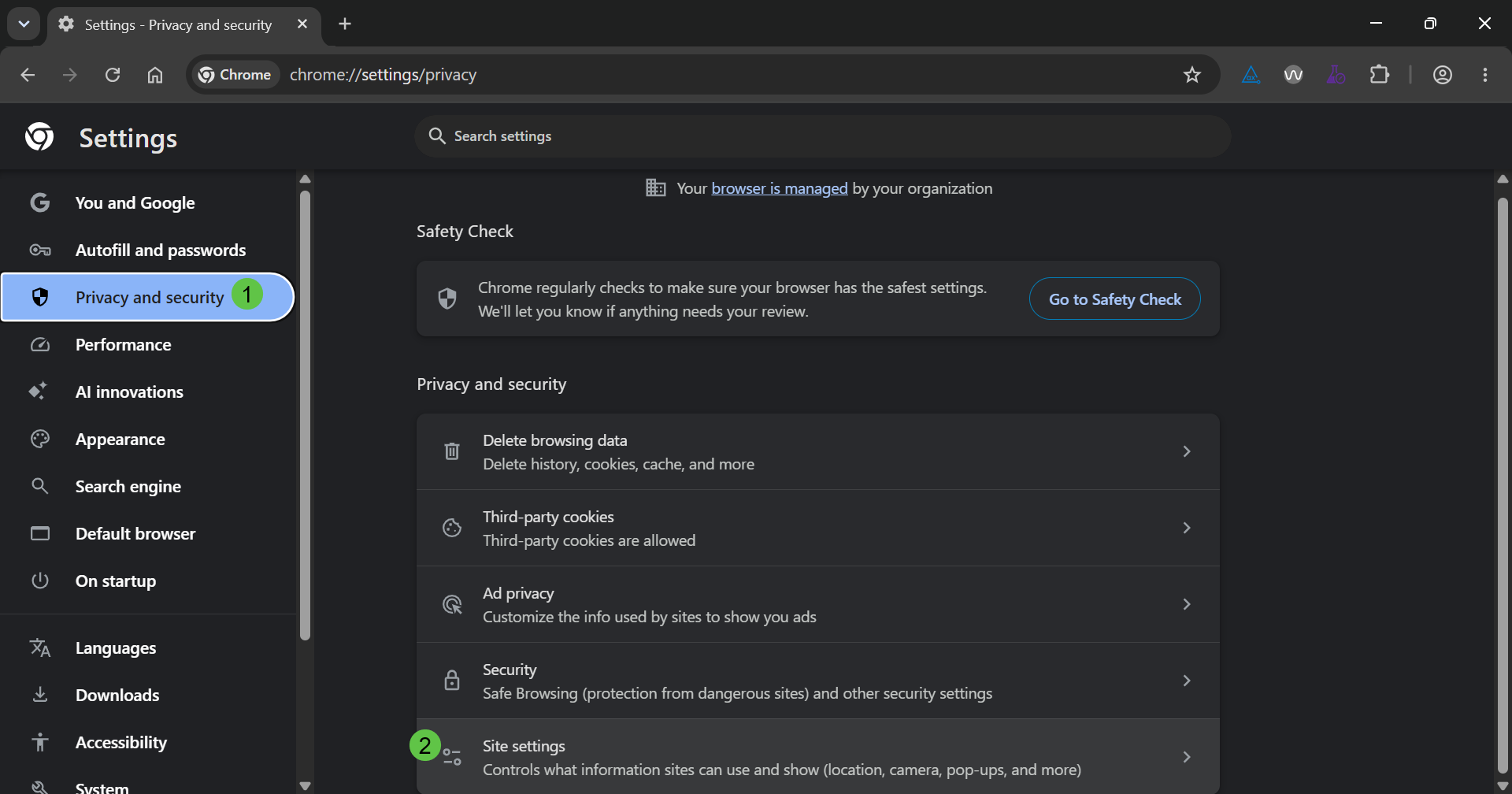The width and height of the screenshot is (1512, 794).
Task: Click the back navigation arrow
Action: pos(28,75)
